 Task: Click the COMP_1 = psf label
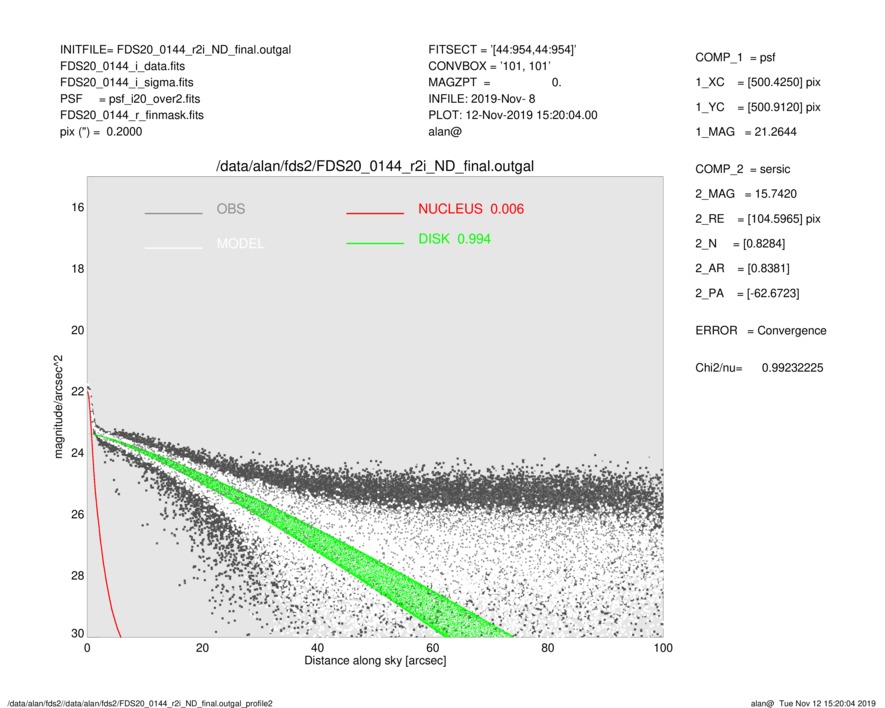(735, 58)
